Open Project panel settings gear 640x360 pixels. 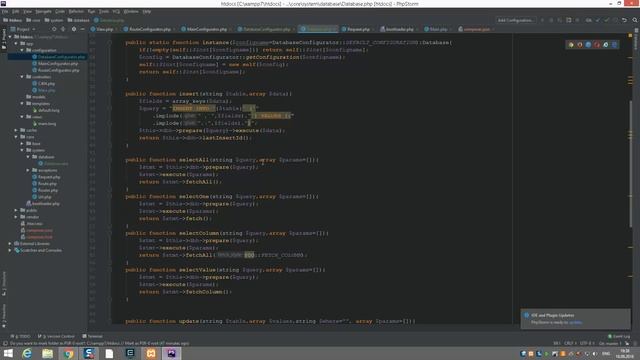coord(73,29)
